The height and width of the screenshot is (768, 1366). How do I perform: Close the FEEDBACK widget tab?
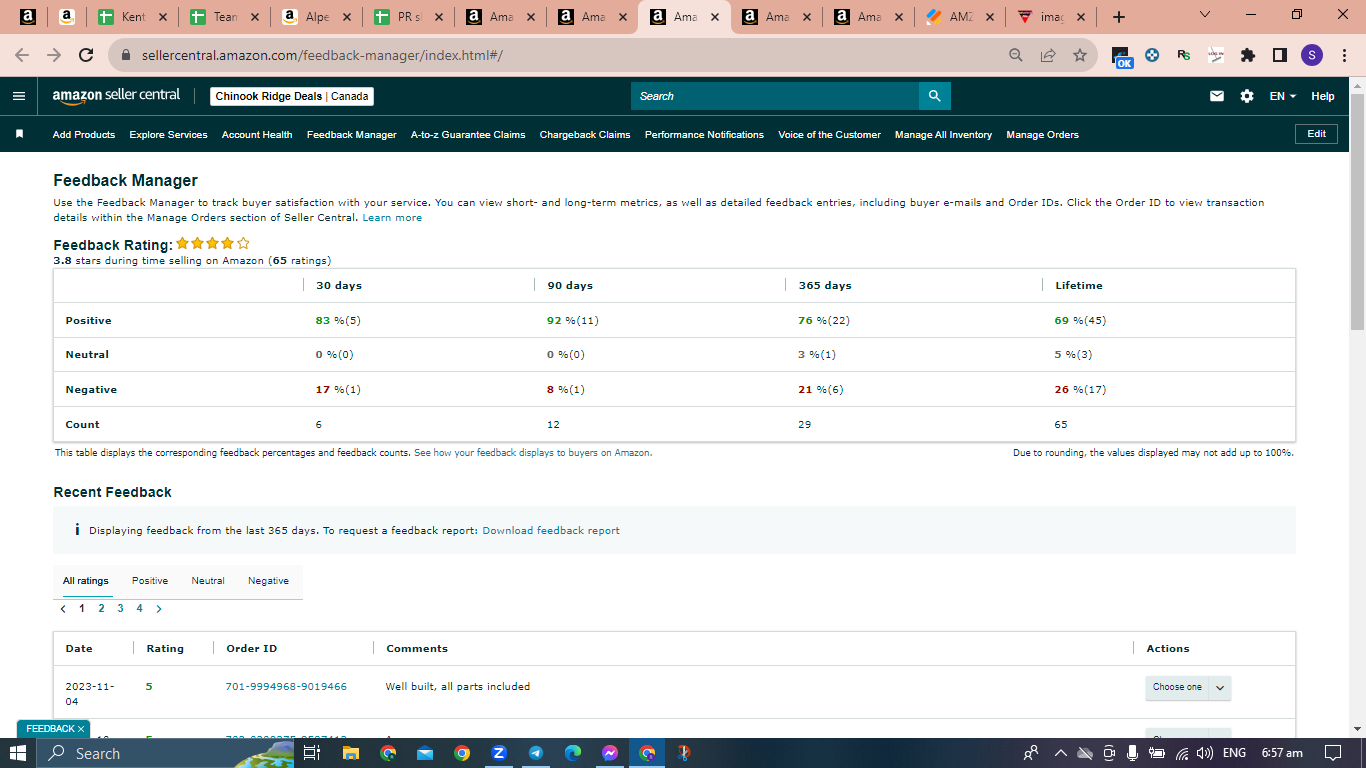point(80,729)
